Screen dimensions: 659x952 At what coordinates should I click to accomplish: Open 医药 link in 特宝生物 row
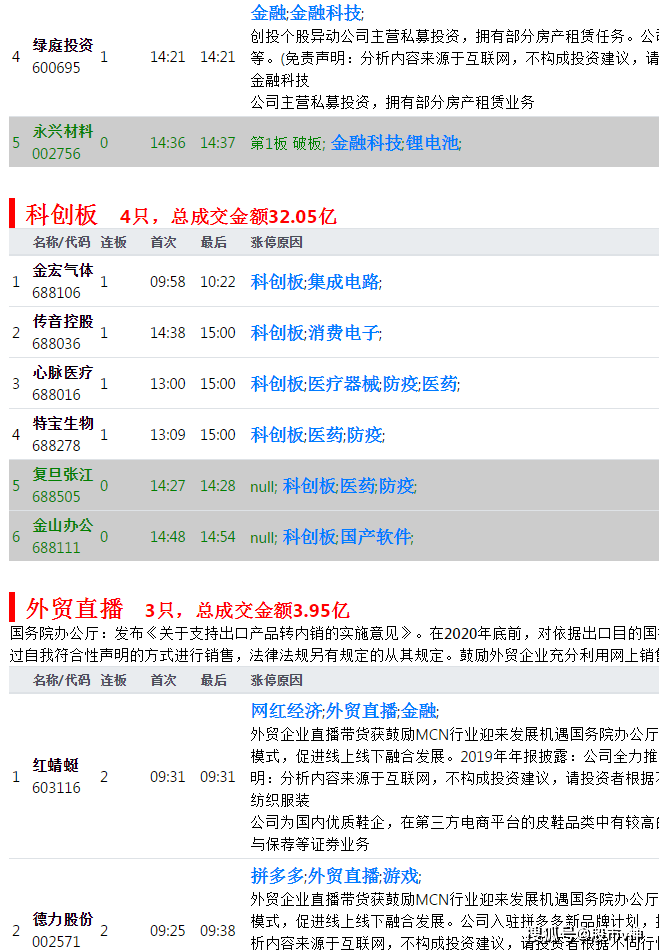325,435
